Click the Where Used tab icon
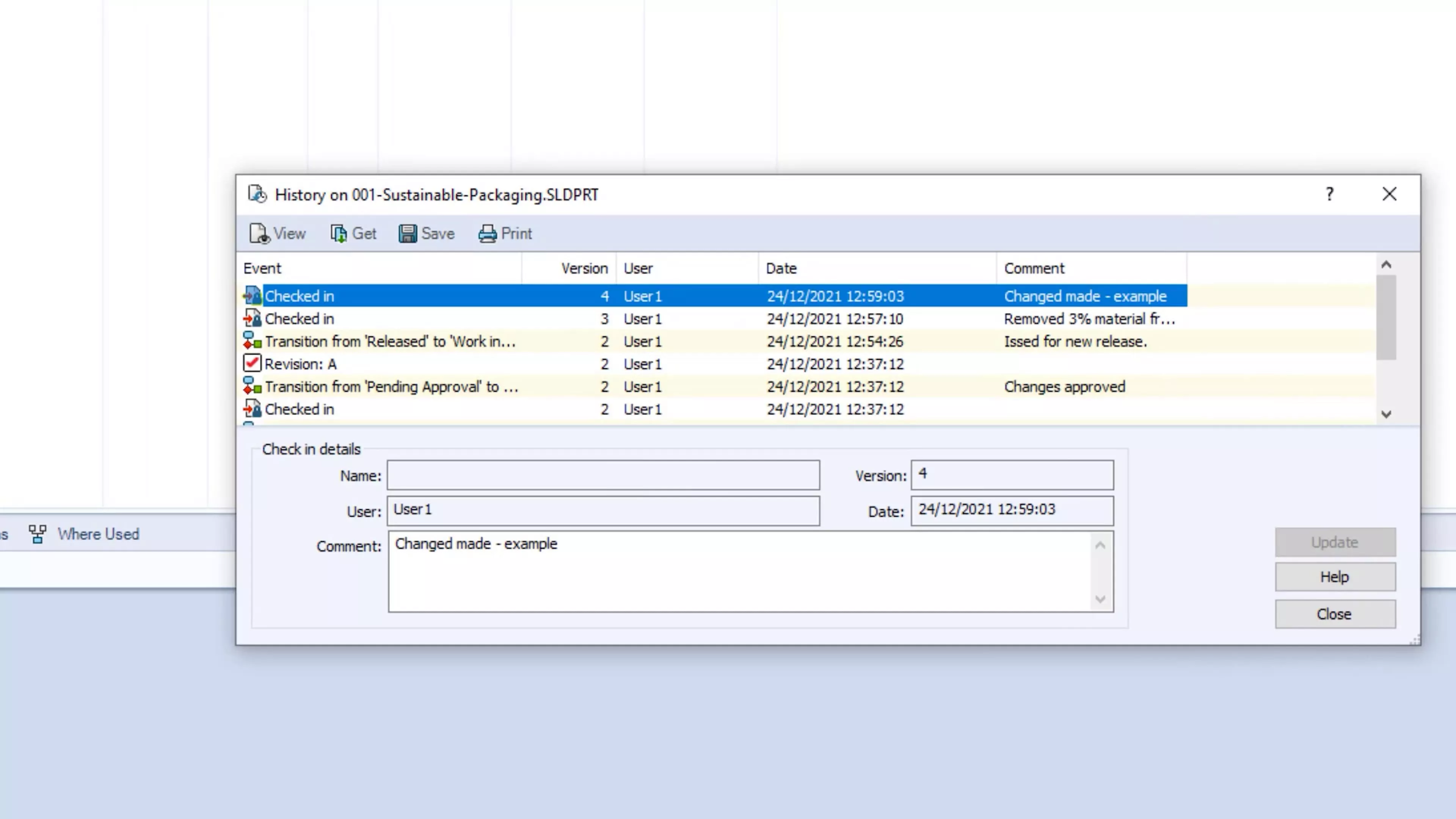The height and width of the screenshot is (819, 1456). (37, 534)
